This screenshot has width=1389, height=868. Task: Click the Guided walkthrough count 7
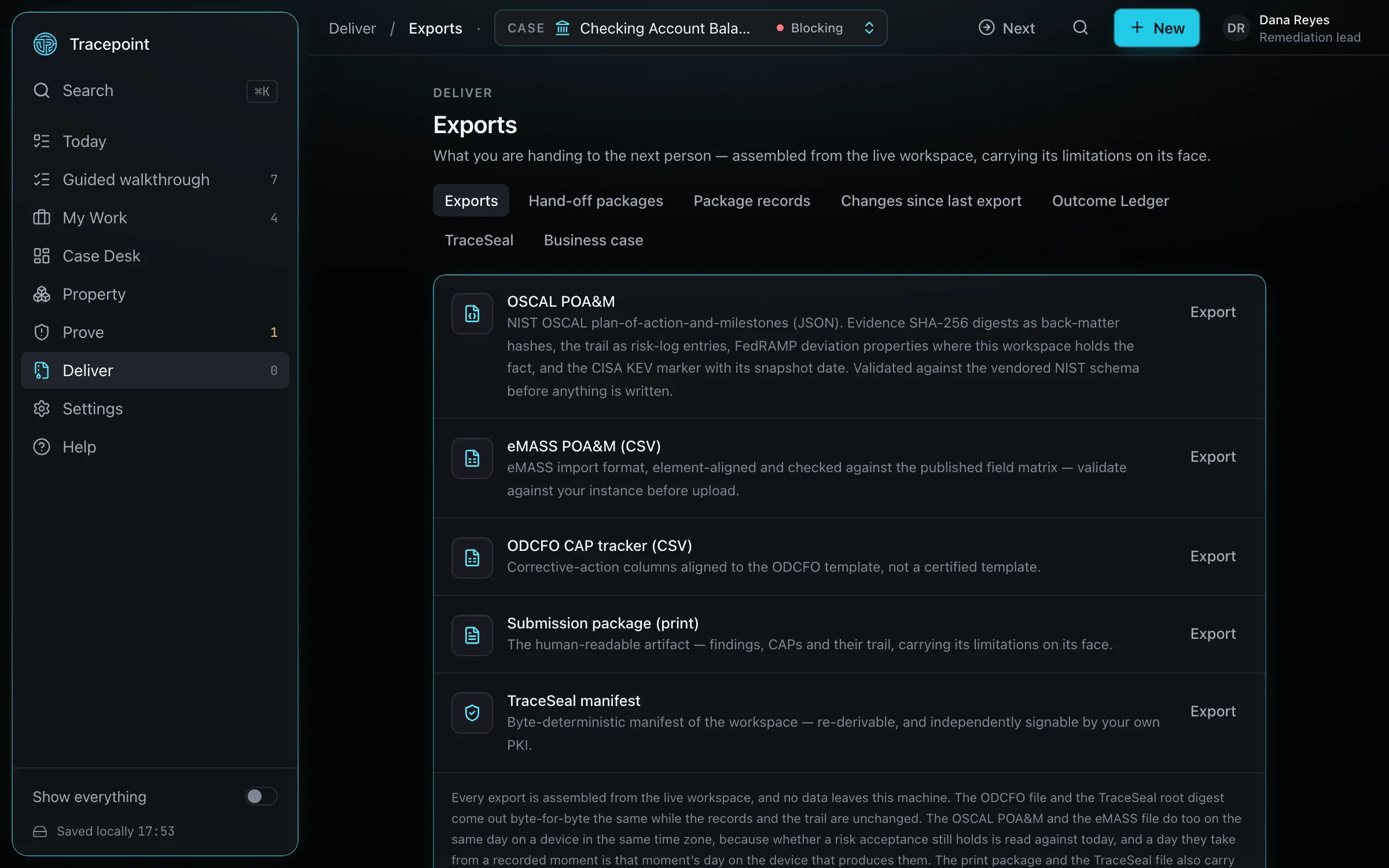tap(274, 179)
